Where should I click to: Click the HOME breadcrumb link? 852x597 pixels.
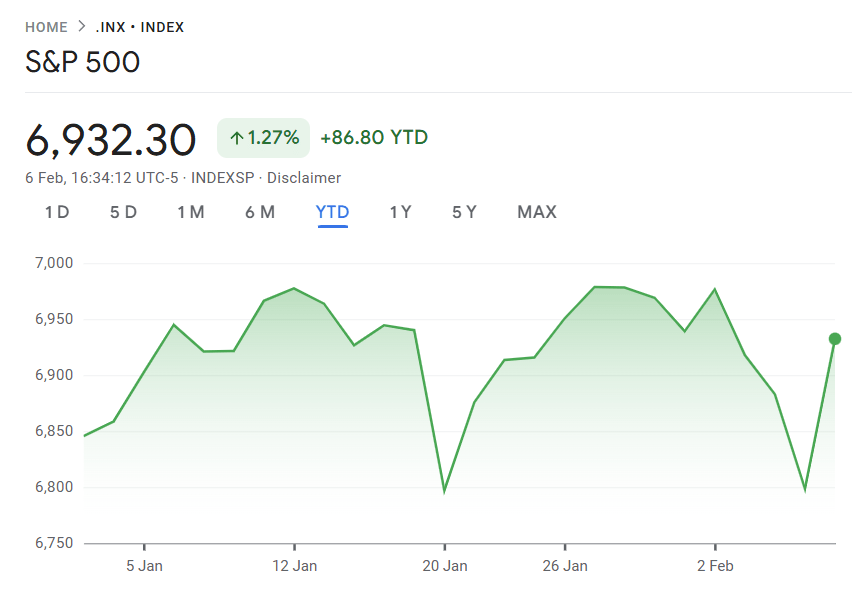point(46,27)
